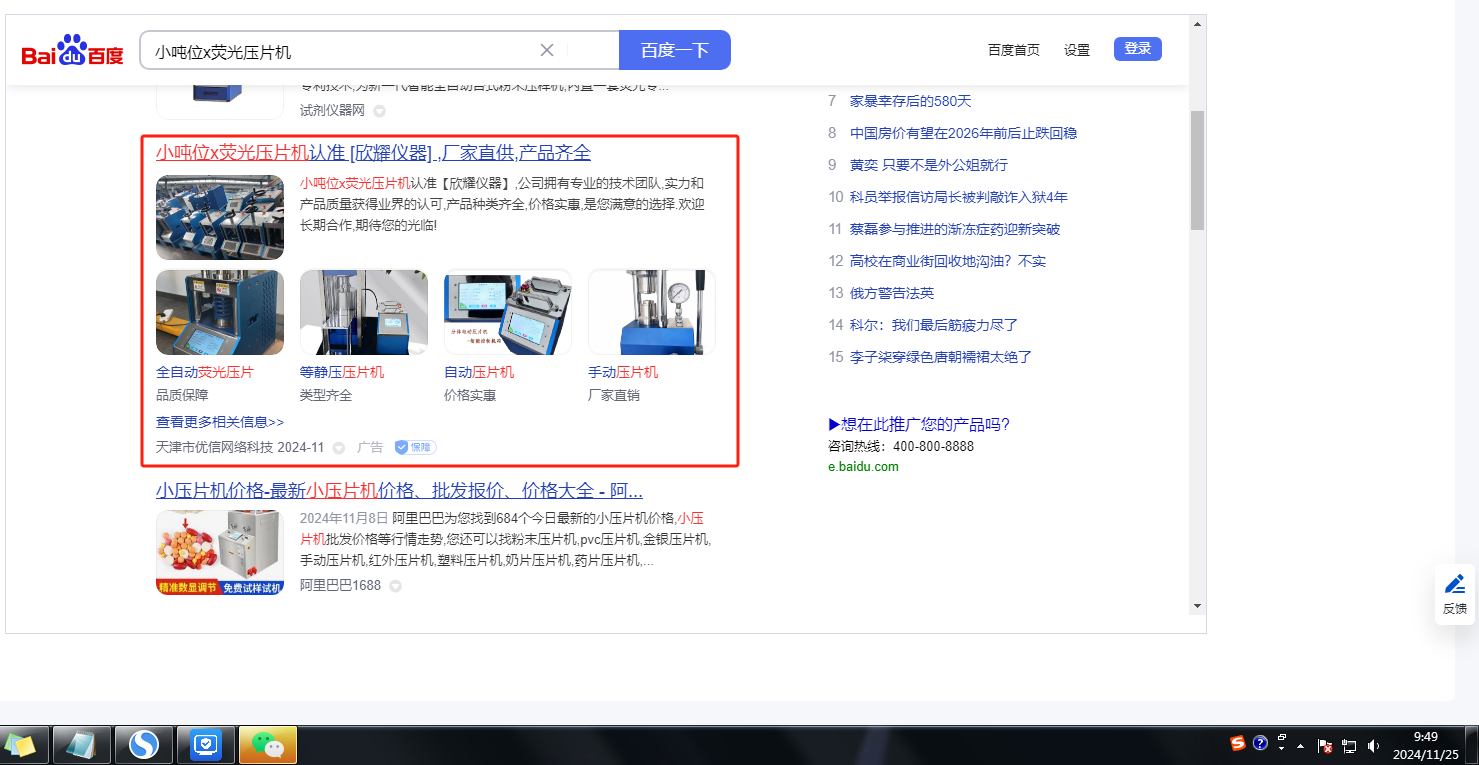Click the 广告 ad label
This screenshot has width=1479, height=765.
pos(370,448)
